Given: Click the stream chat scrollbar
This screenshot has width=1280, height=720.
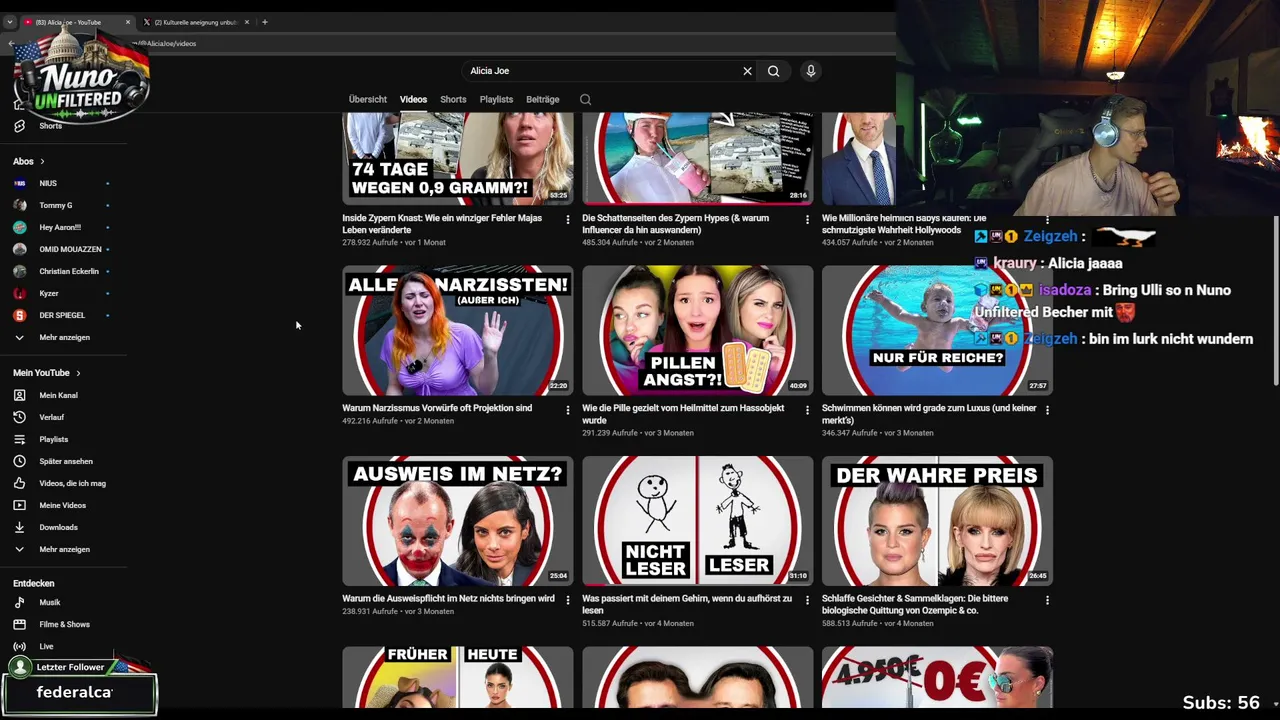Looking at the screenshot, I should (1275, 300).
